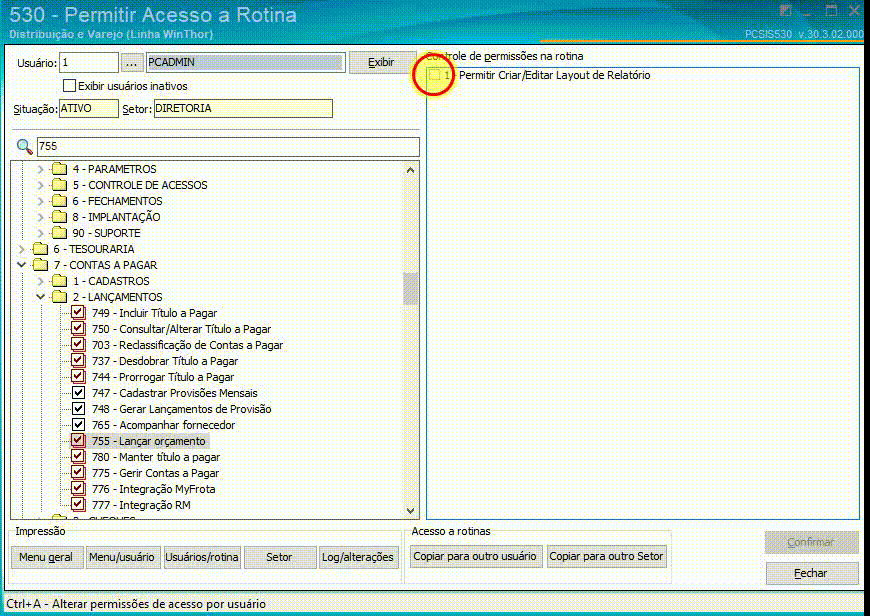Uncheck routine 703 Reclassificação de Contas

click(78, 345)
